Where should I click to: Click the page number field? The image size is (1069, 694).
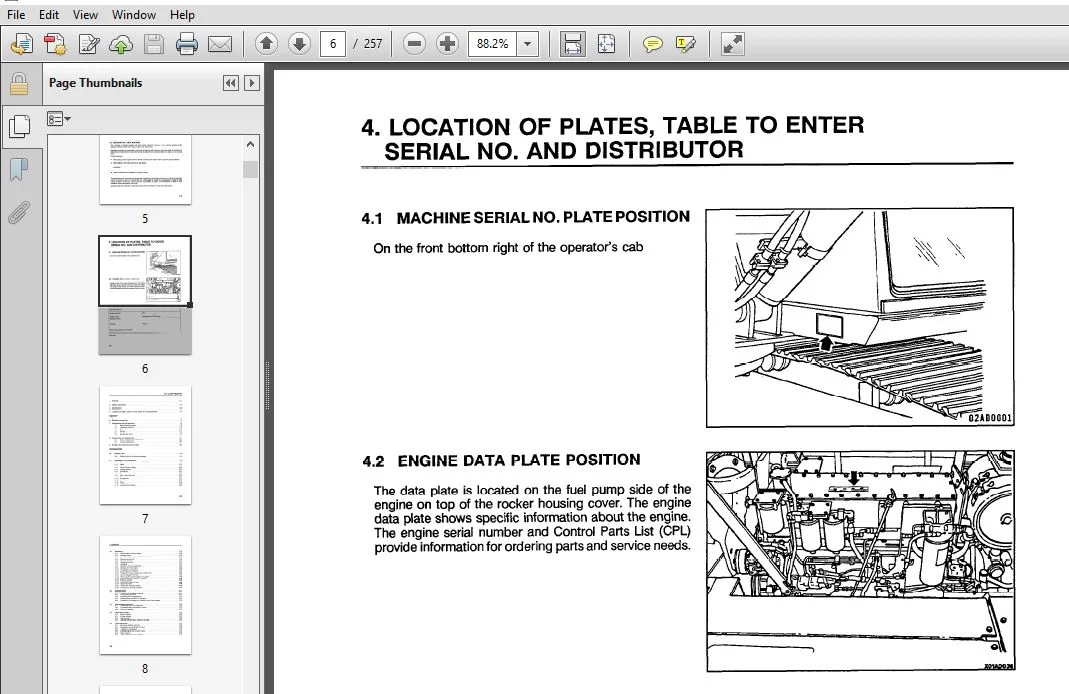point(333,44)
